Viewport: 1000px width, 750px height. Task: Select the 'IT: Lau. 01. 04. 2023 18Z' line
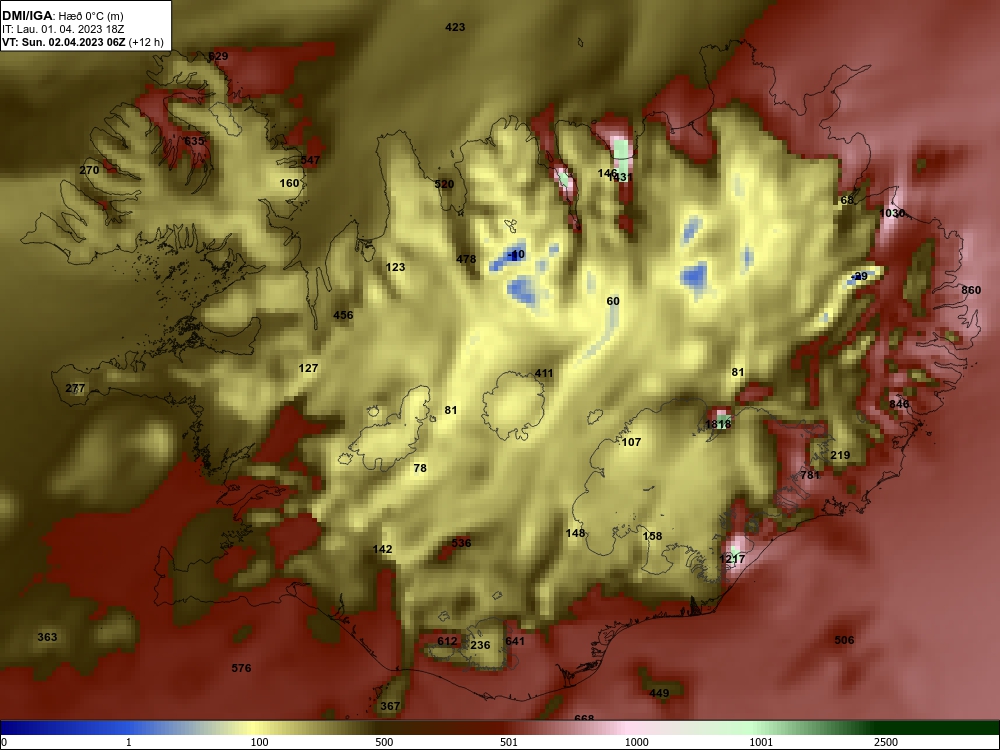point(62,29)
